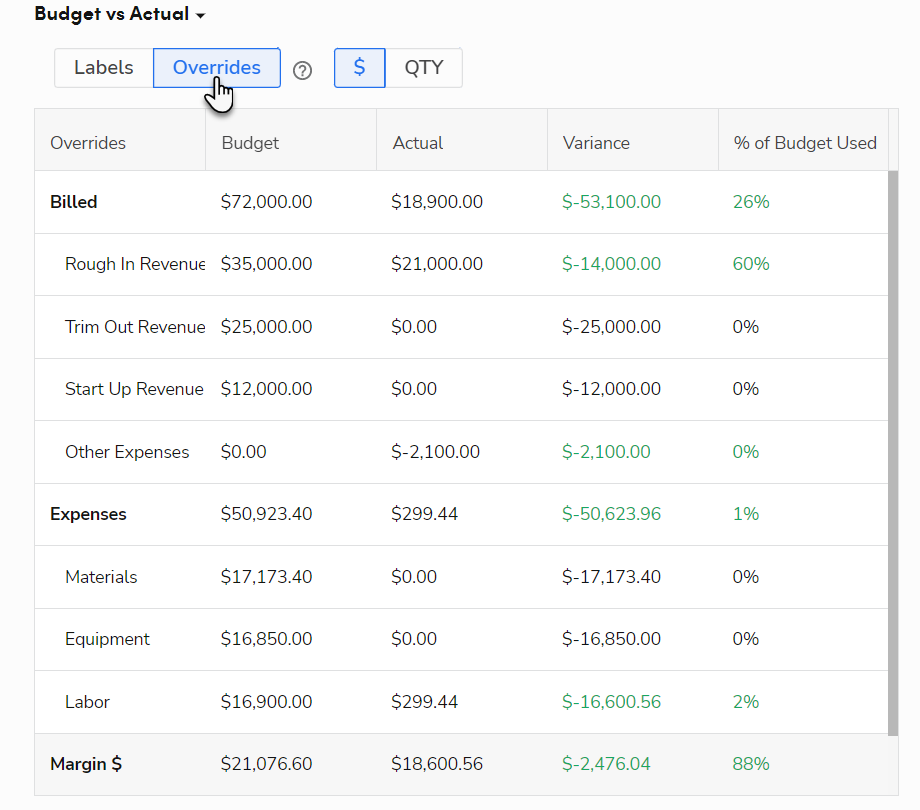Viewport: 920px width, 810px height.
Task: Click the Margin $ row label
Action: click(x=86, y=764)
